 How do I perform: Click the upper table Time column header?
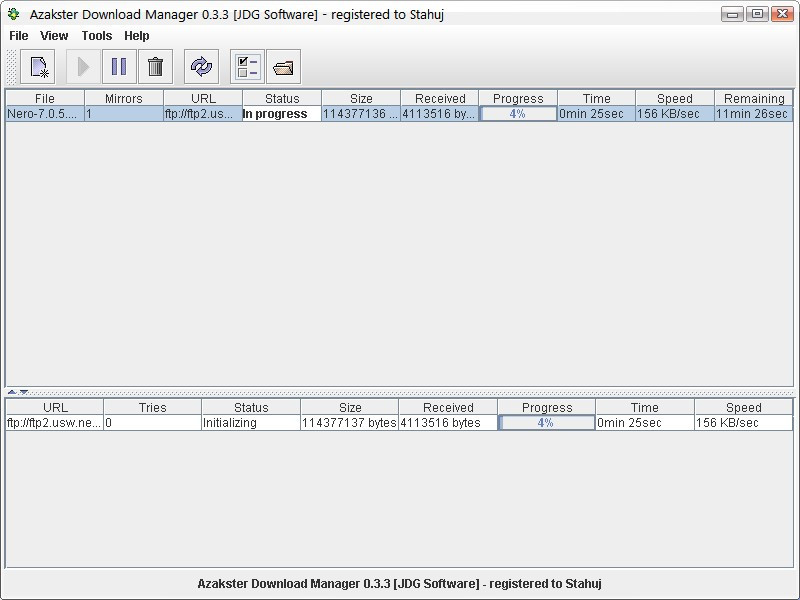(596, 98)
